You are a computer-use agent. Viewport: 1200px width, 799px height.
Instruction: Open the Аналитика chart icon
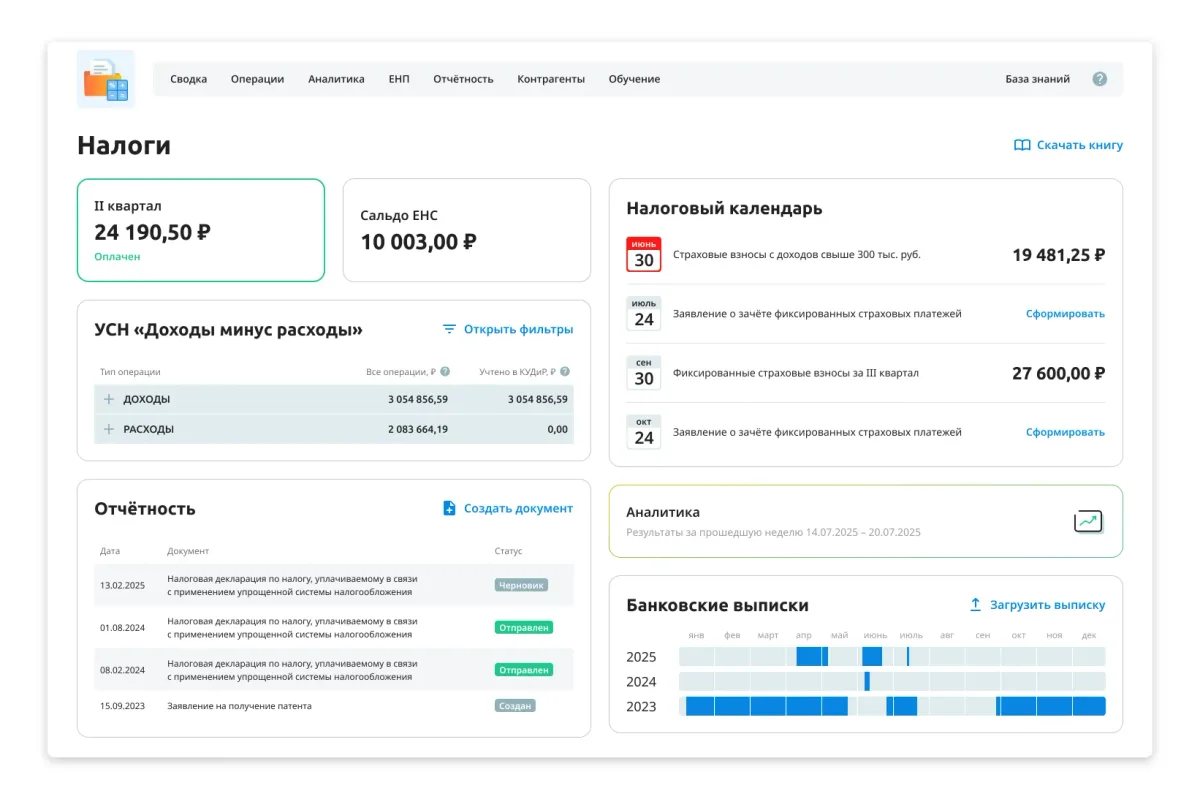(x=1087, y=521)
